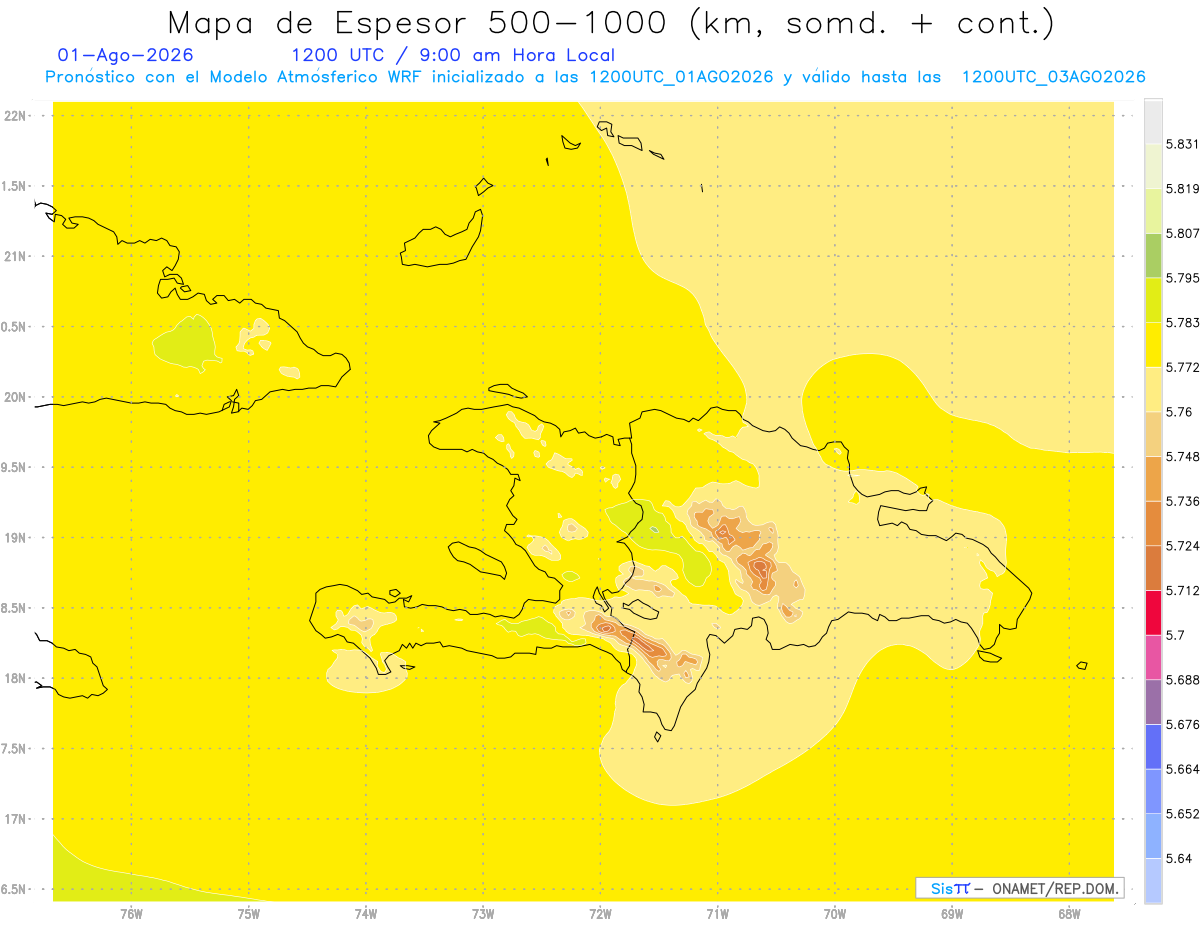This screenshot has width=1200, height=927.
Task: Click the 71W longitude label
Action: tap(717, 914)
